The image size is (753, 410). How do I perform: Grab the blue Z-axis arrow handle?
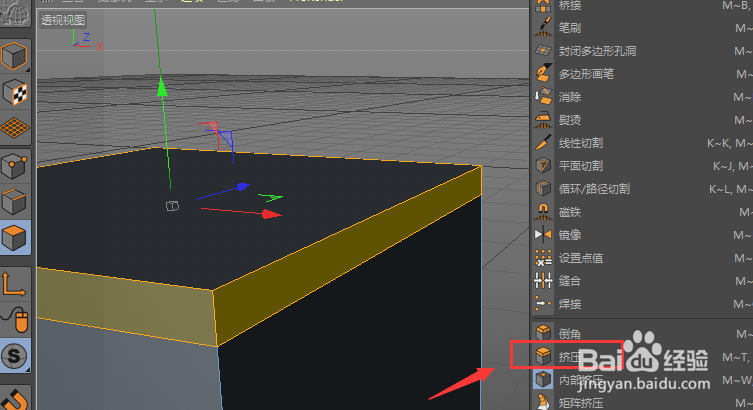coord(243,186)
